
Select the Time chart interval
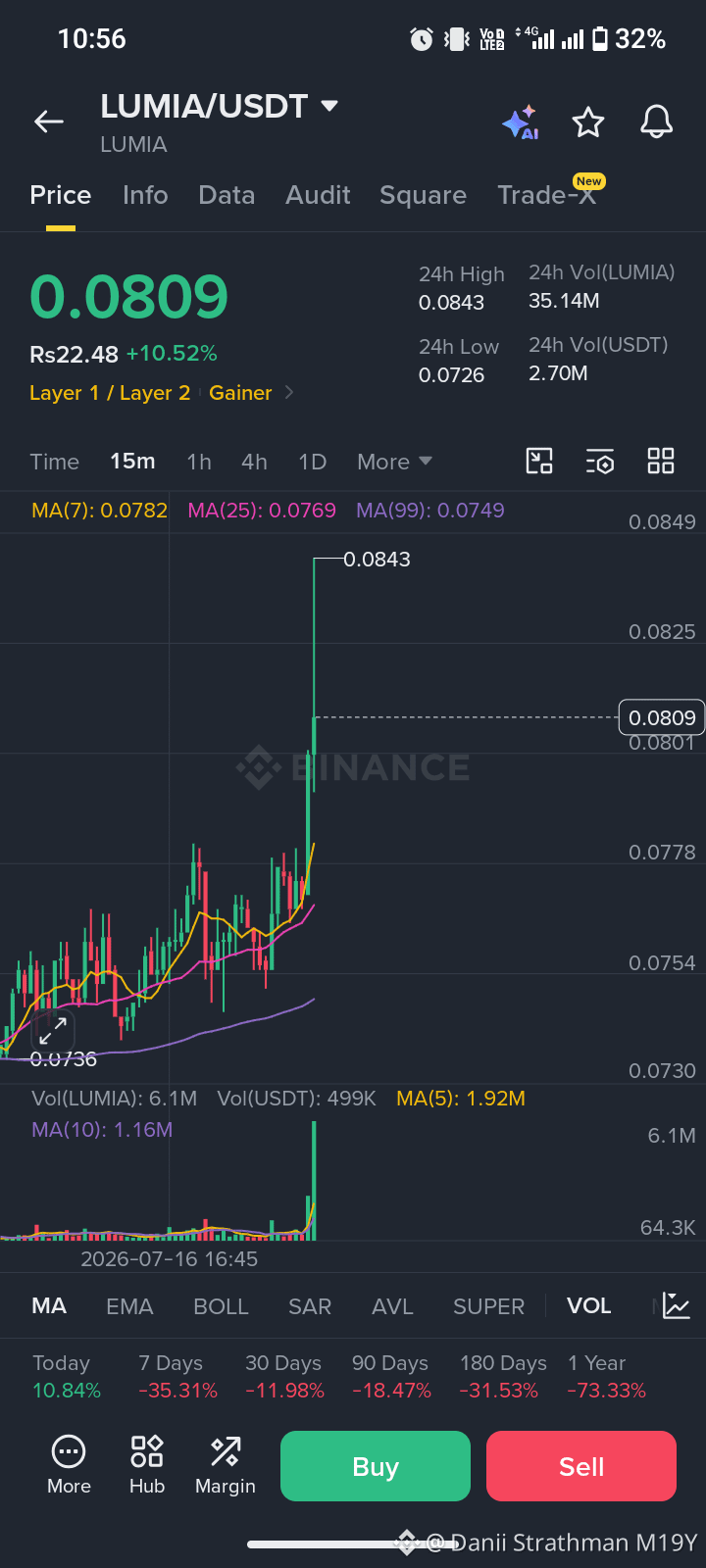tap(54, 462)
